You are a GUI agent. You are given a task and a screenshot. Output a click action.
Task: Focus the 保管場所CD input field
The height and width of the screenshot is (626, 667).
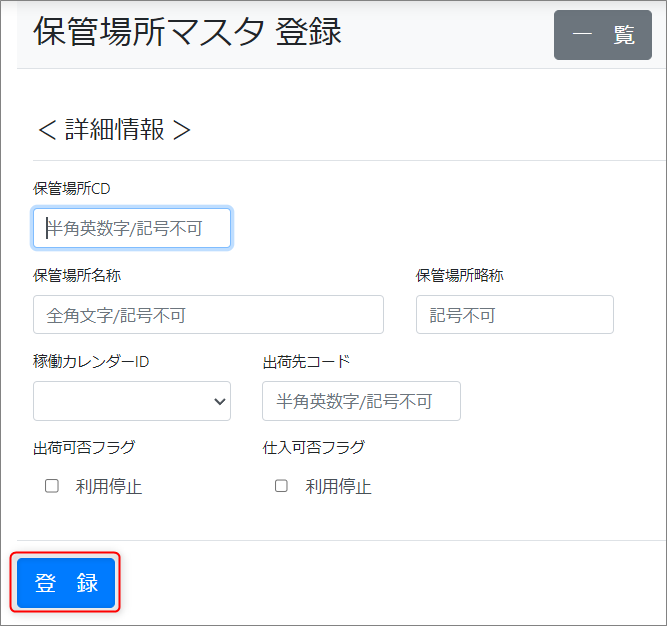pyautogui.click(x=132, y=228)
